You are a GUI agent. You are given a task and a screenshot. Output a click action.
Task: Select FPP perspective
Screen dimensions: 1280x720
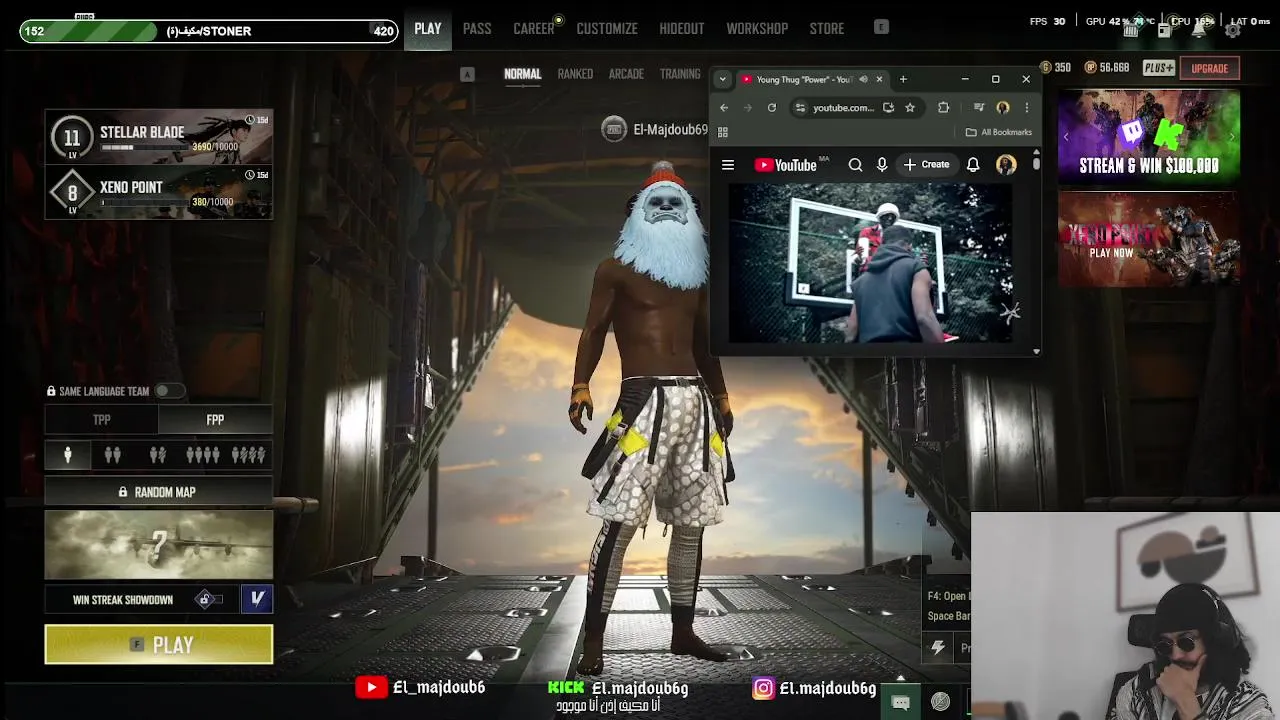pyautogui.click(x=215, y=420)
